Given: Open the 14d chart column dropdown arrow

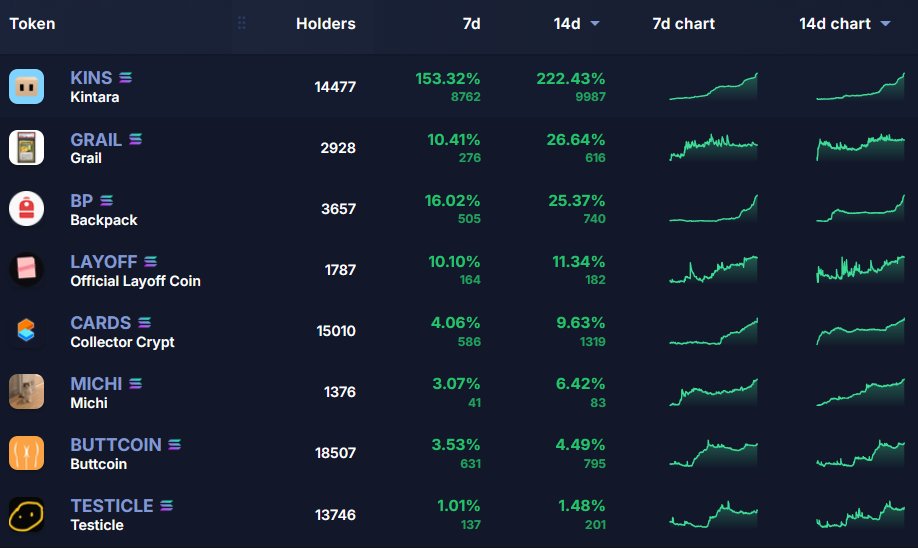Looking at the screenshot, I should 885,23.
